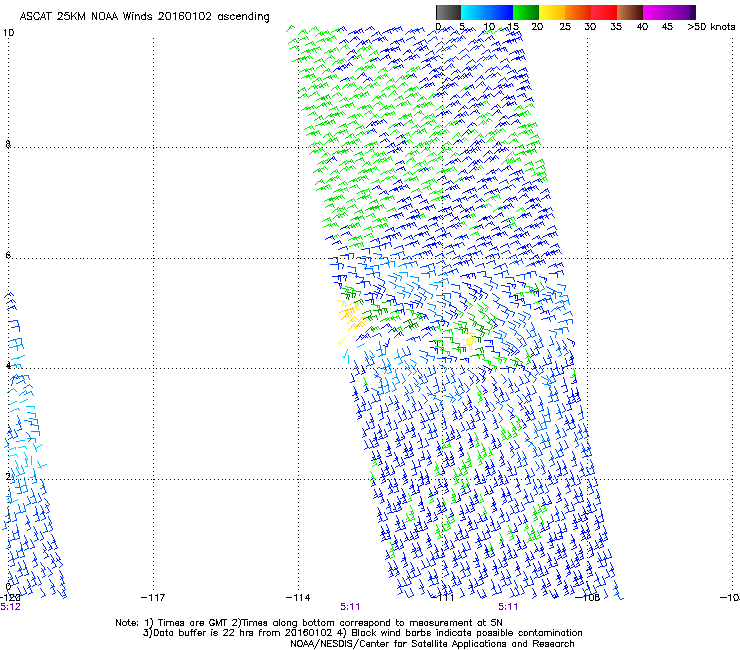The width and height of the screenshot is (740, 650).
Task: Click the 'Data buffer is 22 hrs' note
Action: pos(362,633)
